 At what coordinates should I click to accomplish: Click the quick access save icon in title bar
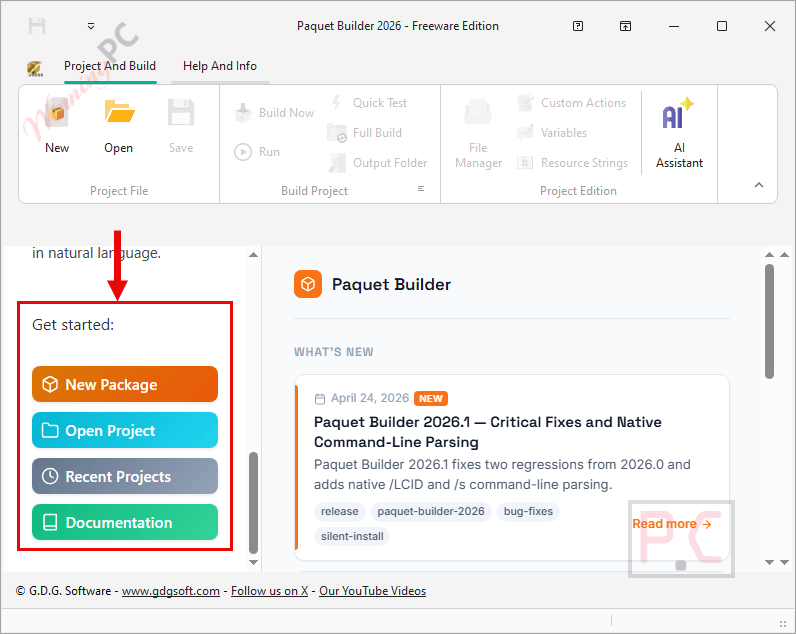click(x=37, y=26)
